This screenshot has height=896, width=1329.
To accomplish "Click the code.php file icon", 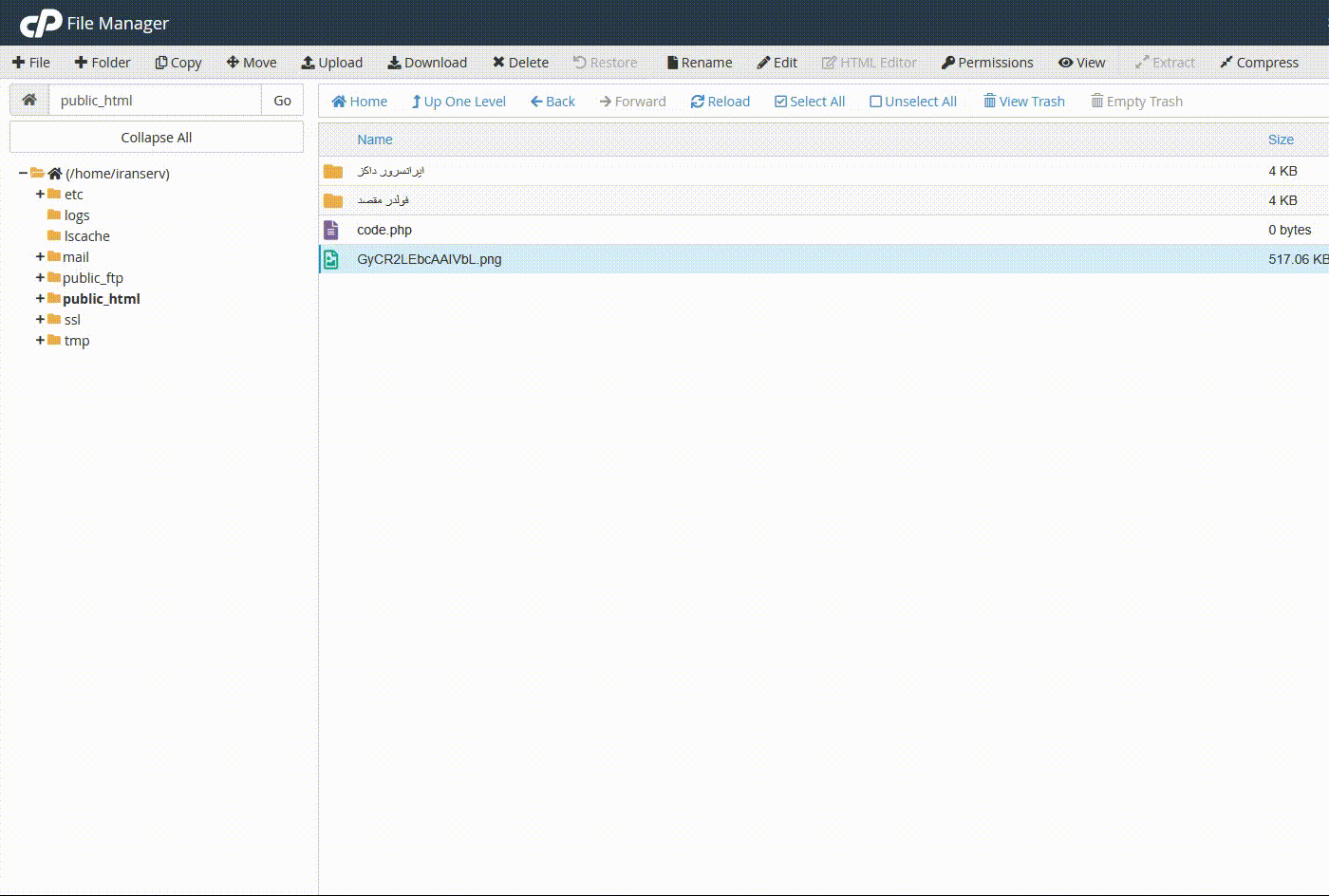I will (x=331, y=230).
